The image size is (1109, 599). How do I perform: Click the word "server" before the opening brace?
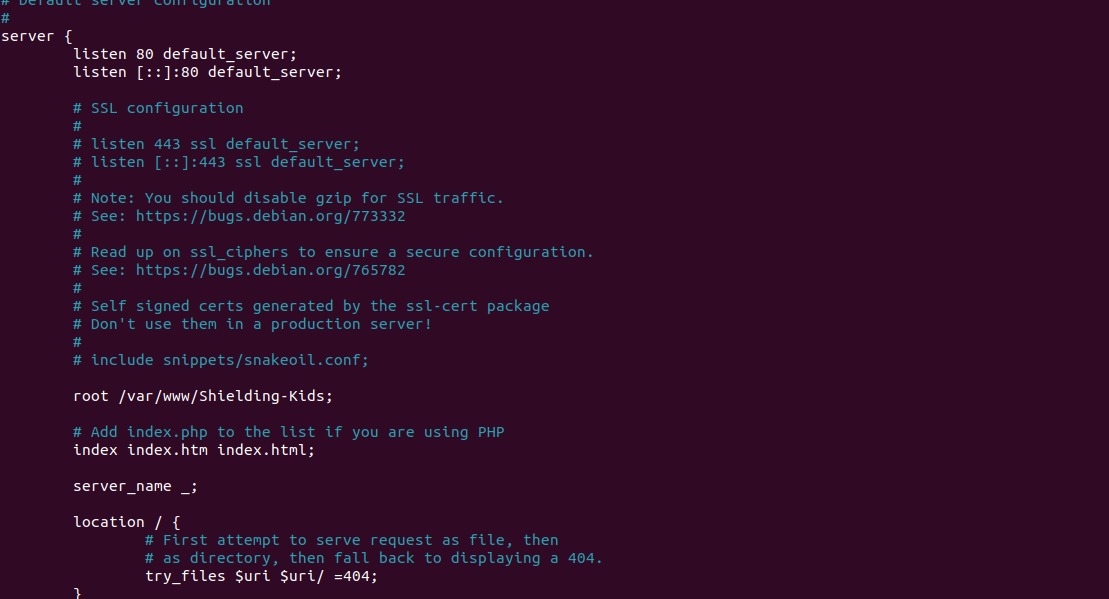(23, 36)
